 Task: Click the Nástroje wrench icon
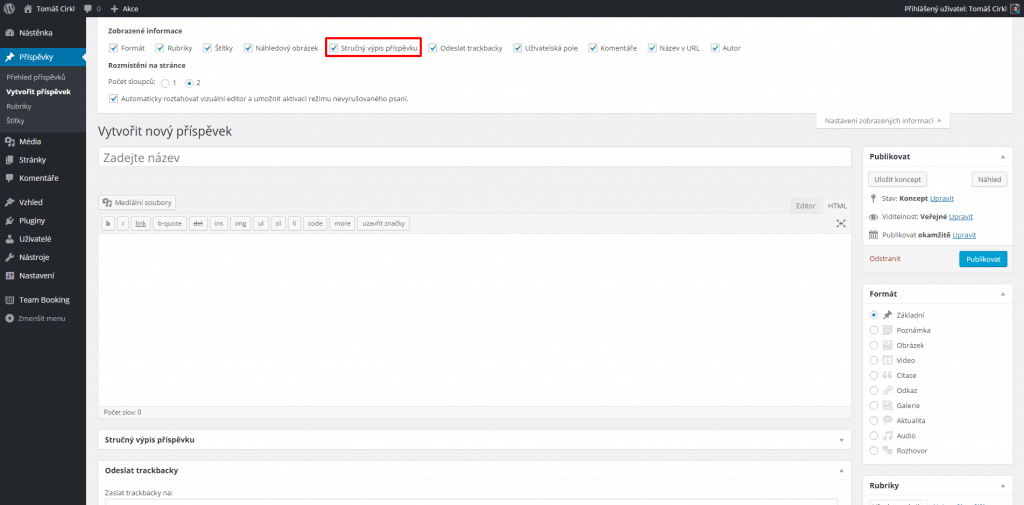coord(10,257)
